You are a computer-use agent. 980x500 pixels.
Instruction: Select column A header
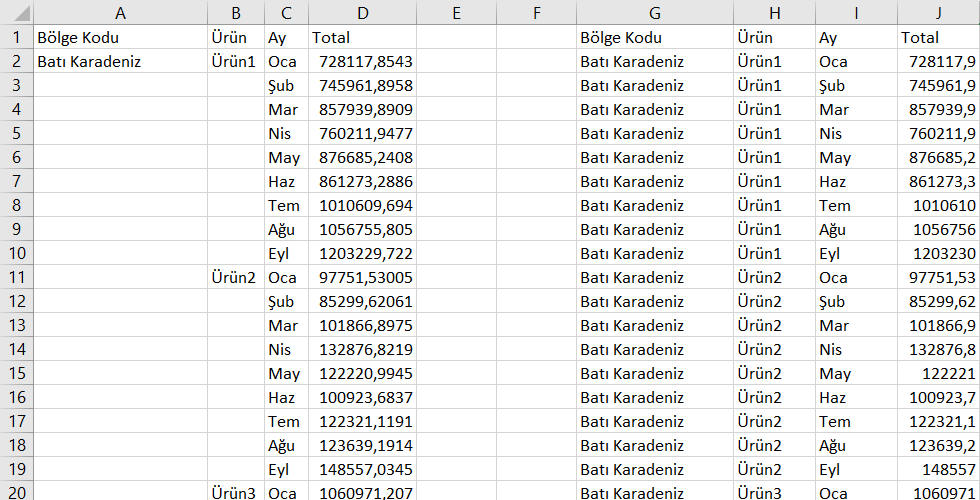click(x=121, y=12)
